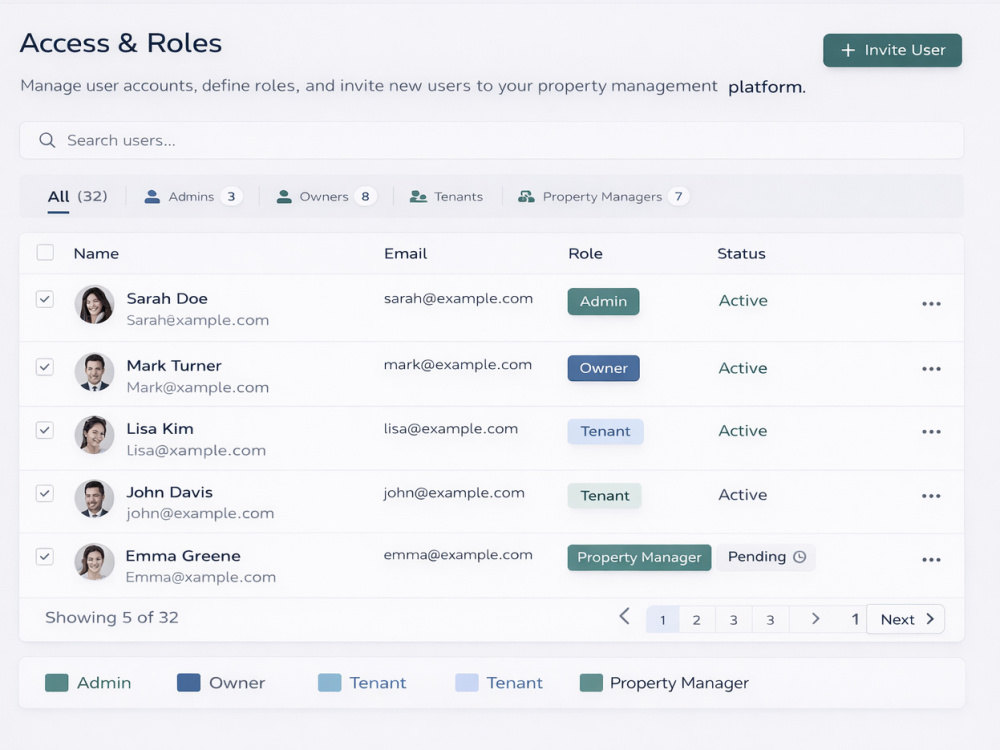Click mark@example.com in Email column

(457, 365)
